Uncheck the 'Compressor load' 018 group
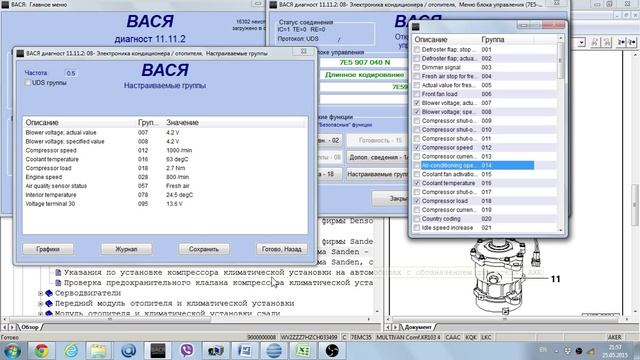This screenshot has height=360, width=640. point(417,201)
